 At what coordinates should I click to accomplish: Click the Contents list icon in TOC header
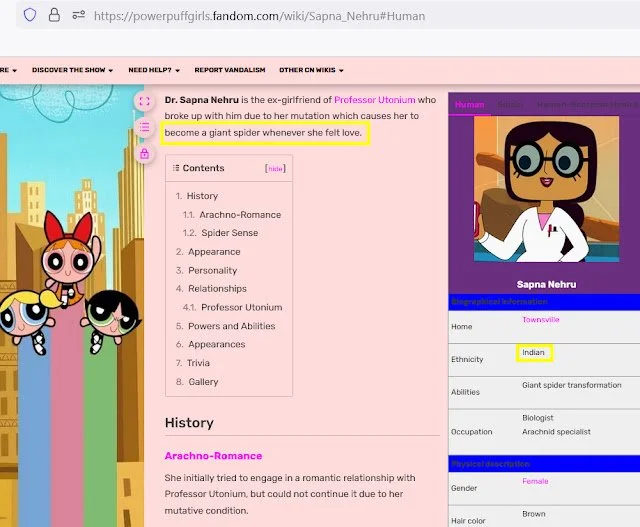(176, 168)
